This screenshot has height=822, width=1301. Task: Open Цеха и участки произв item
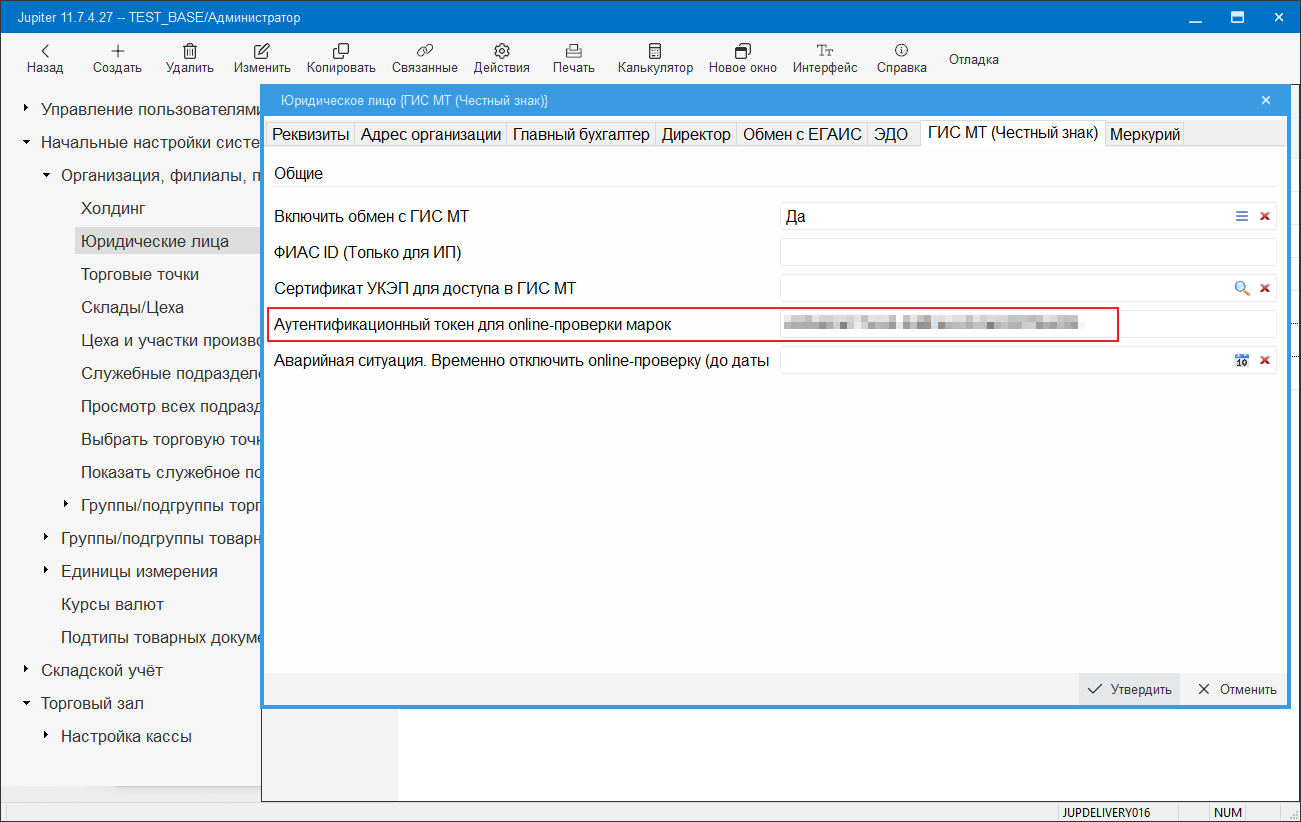[170, 340]
